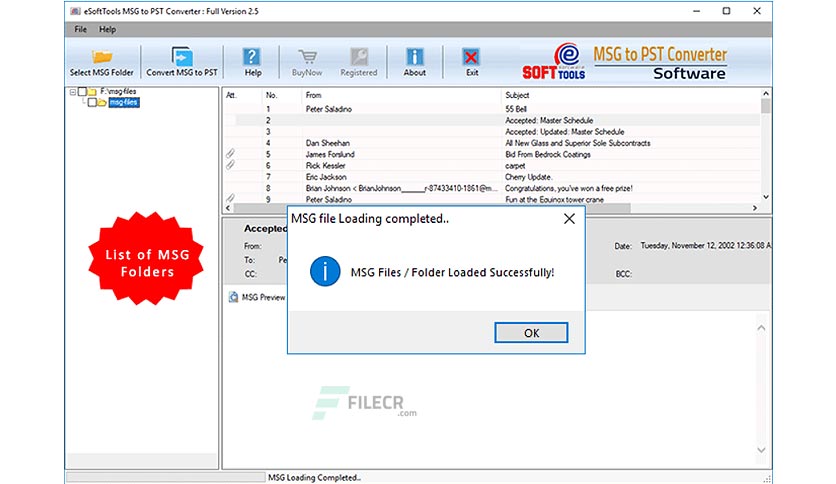The height and width of the screenshot is (484, 836).
Task: Close the MSG file Loading completed dialog
Action: (569, 219)
